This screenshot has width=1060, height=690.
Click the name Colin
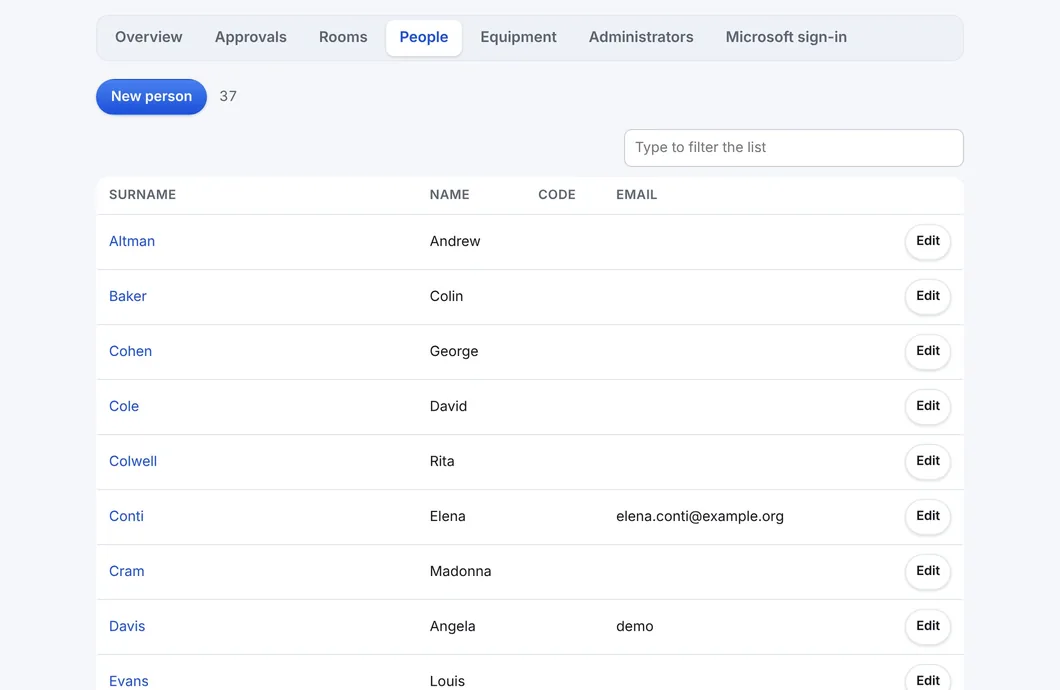(x=446, y=296)
